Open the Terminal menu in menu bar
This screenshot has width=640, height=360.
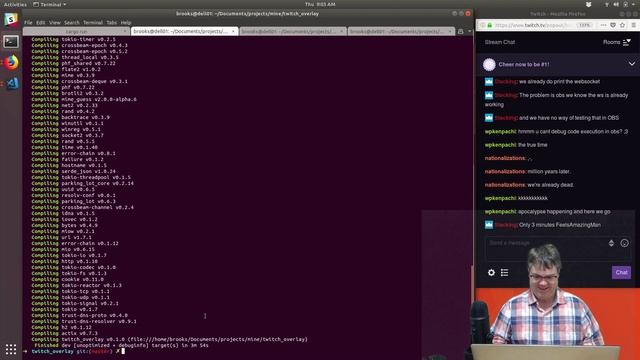point(93,22)
